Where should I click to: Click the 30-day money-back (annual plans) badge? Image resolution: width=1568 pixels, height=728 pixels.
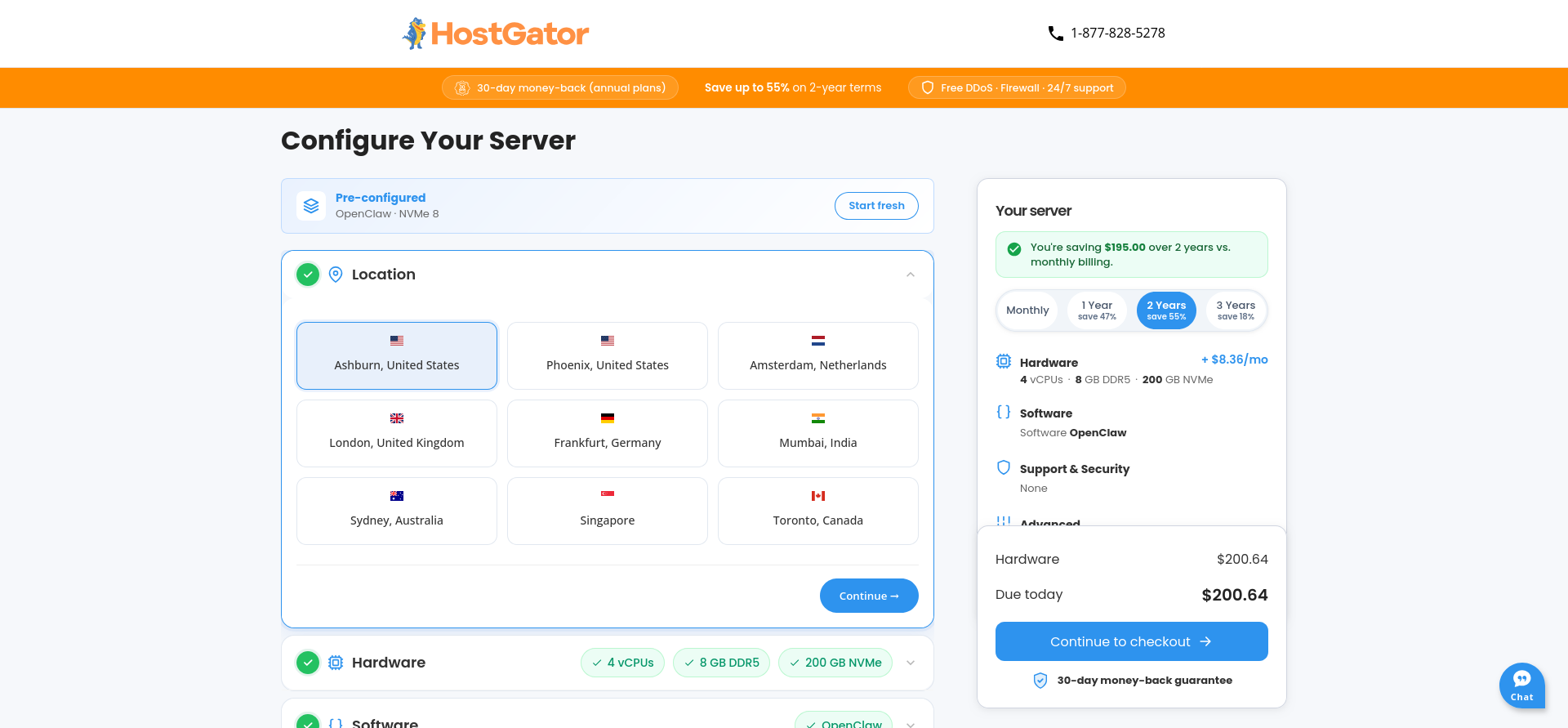(560, 88)
